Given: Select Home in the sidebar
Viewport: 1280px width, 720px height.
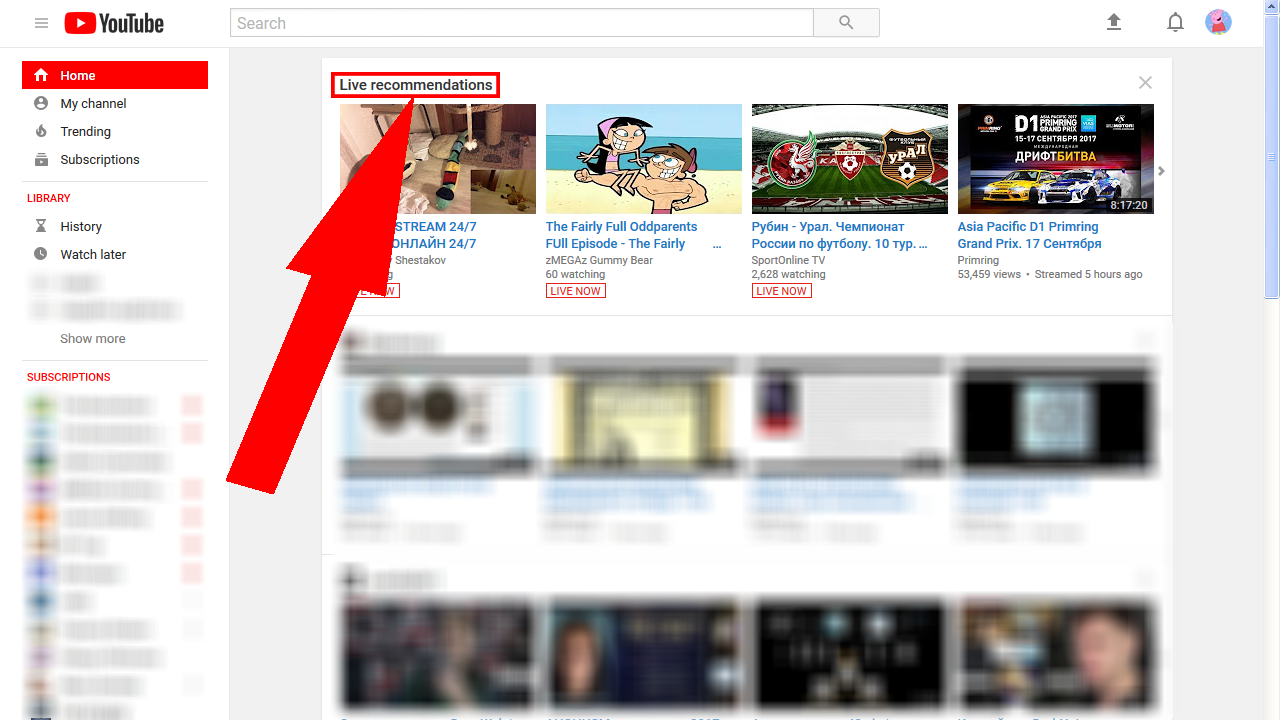Looking at the screenshot, I should coord(115,75).
